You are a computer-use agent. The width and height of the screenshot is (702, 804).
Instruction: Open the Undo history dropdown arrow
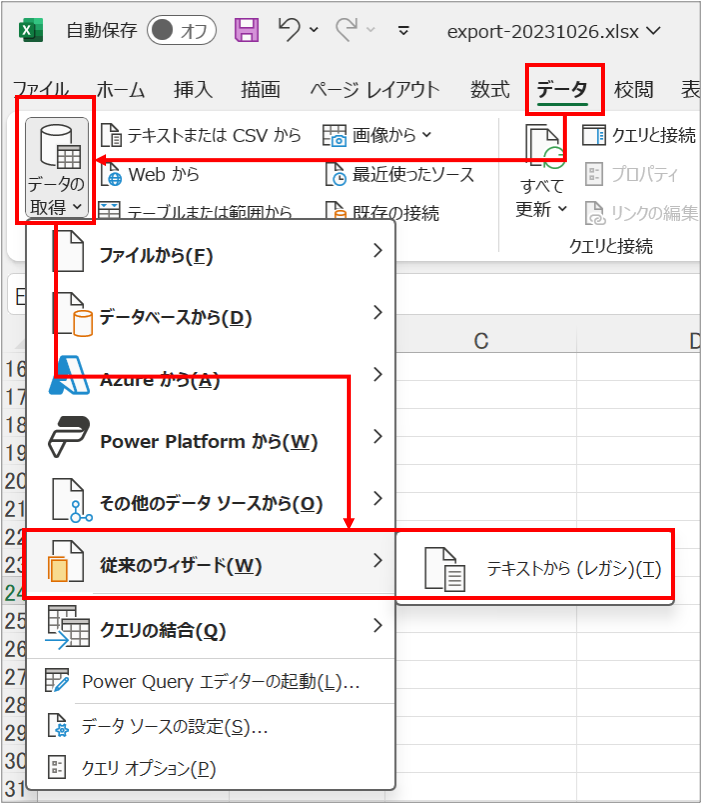314,30
